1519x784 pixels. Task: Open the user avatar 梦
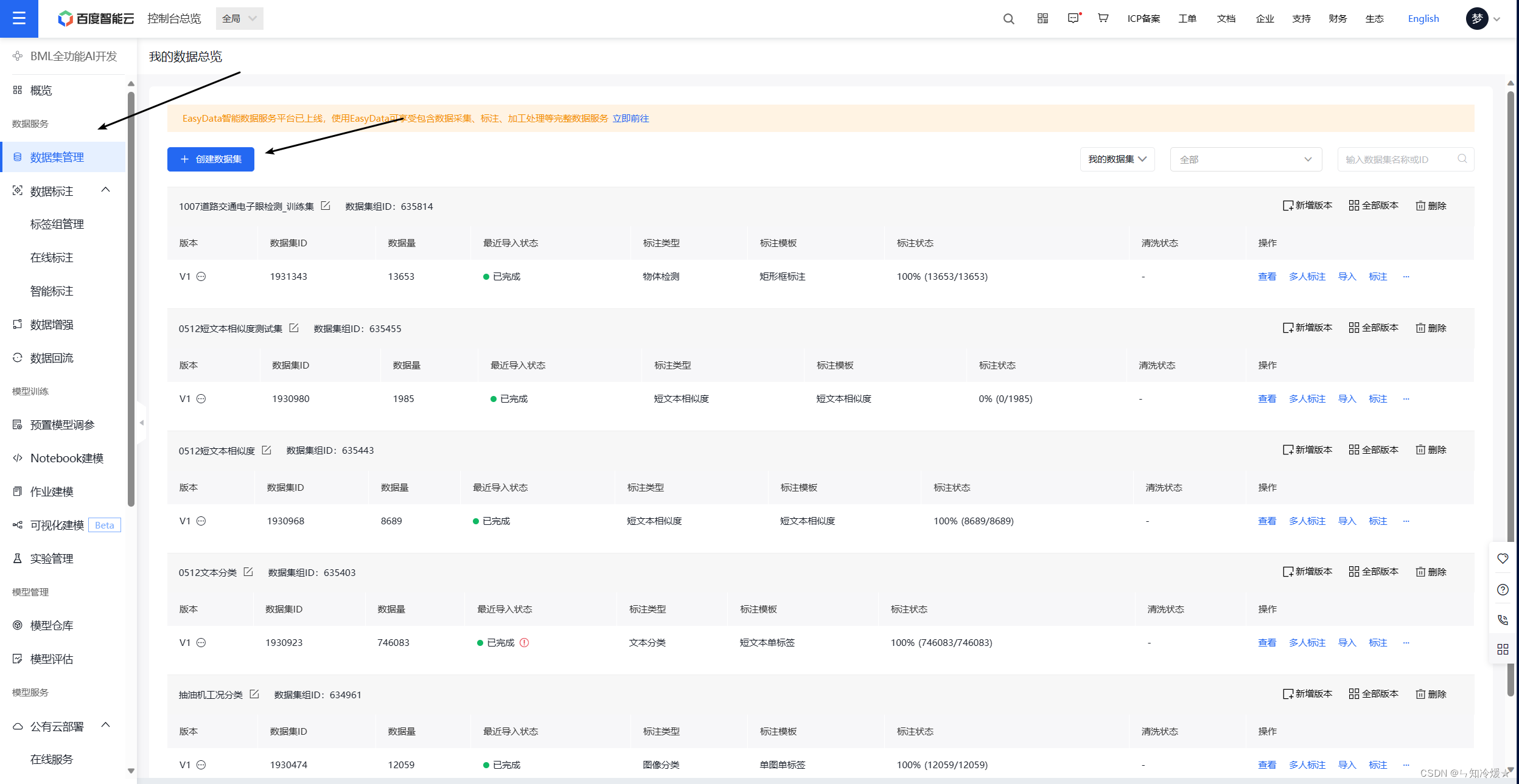click(1476, 19)
